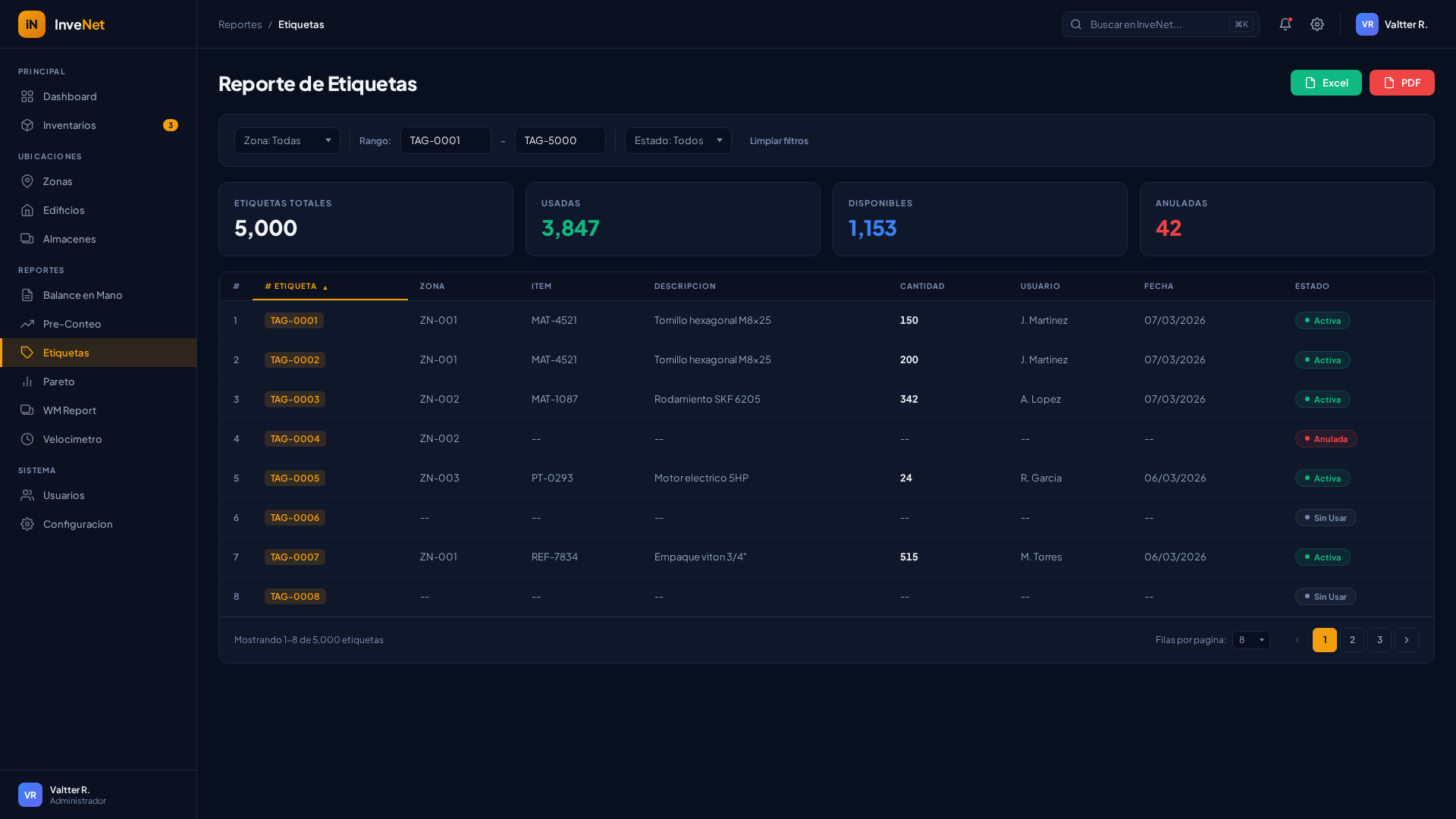Export report as PDF
Viewport: 1456px width, 819px height.
(1401, 83)
